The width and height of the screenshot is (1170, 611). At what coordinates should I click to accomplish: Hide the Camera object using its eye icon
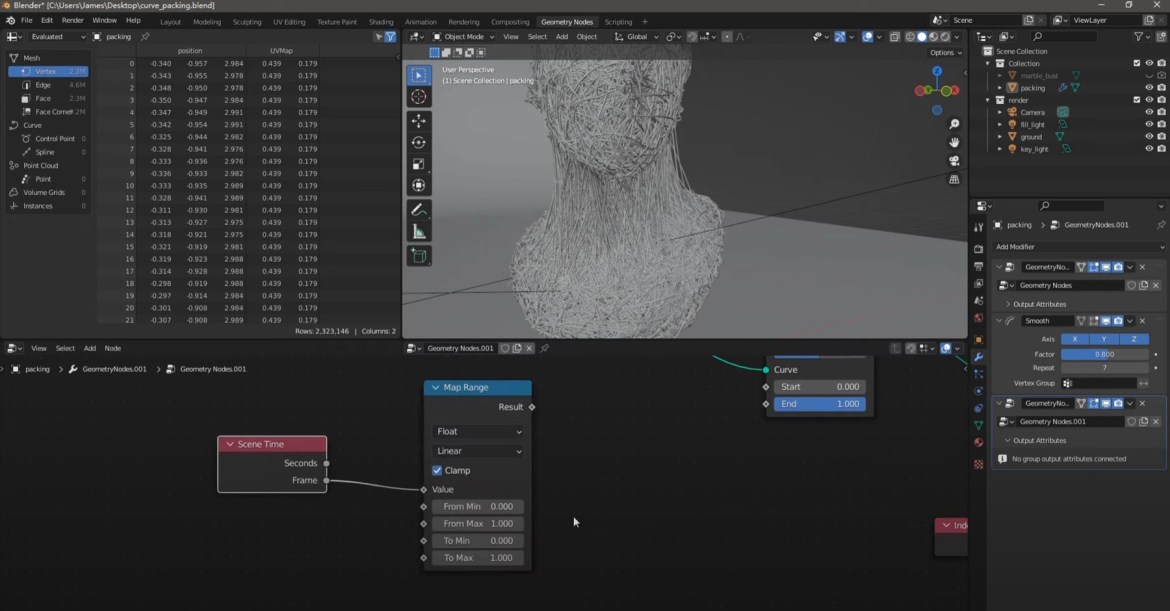[x=1148, y=112]
